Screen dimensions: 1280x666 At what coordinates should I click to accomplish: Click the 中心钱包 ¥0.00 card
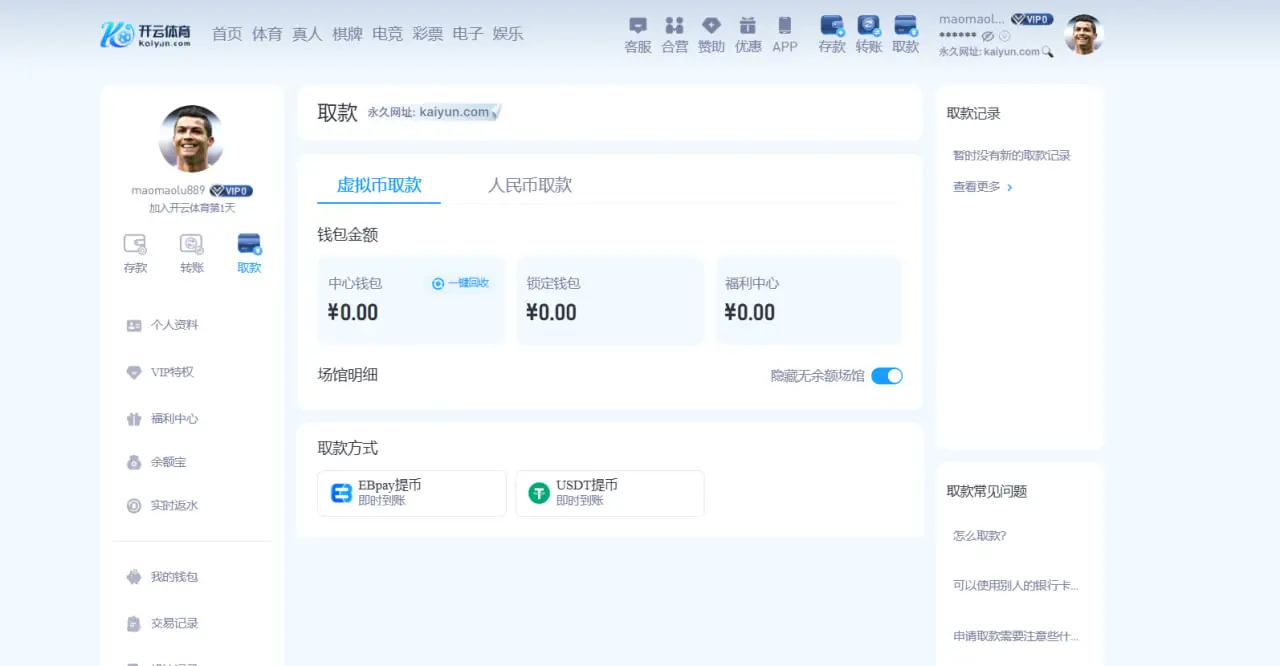coord(411,301)
